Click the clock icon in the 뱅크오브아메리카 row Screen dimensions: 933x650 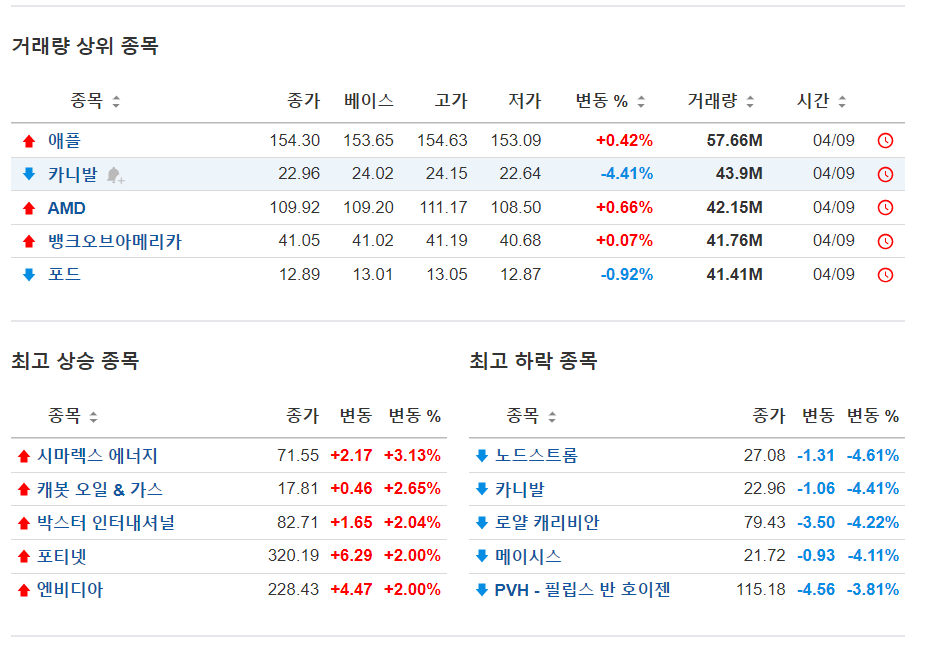click(x=885, y=241)
